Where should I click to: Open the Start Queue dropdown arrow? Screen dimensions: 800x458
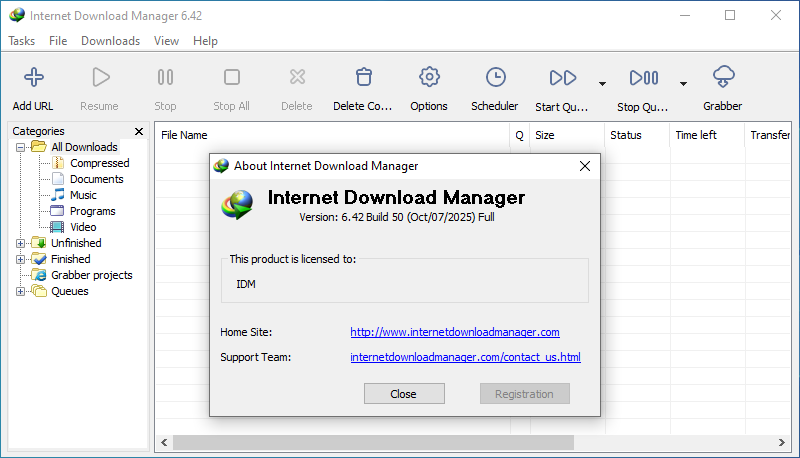[x=603, y=84]
